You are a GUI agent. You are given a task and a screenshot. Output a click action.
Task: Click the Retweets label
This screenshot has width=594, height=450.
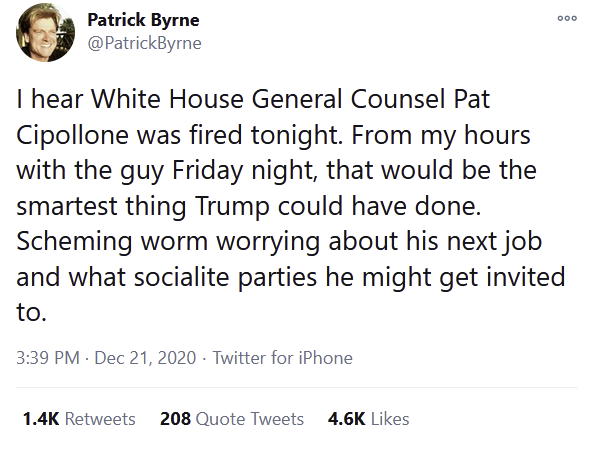point(100,419)
